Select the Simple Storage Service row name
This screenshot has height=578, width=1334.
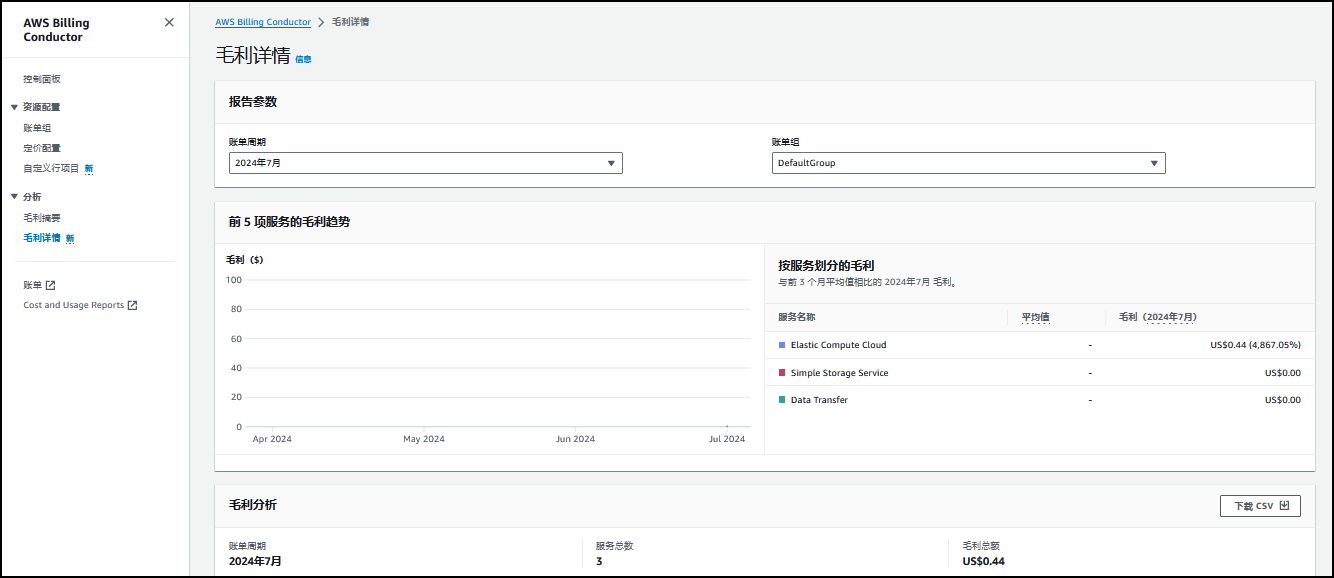coord(839,373)
